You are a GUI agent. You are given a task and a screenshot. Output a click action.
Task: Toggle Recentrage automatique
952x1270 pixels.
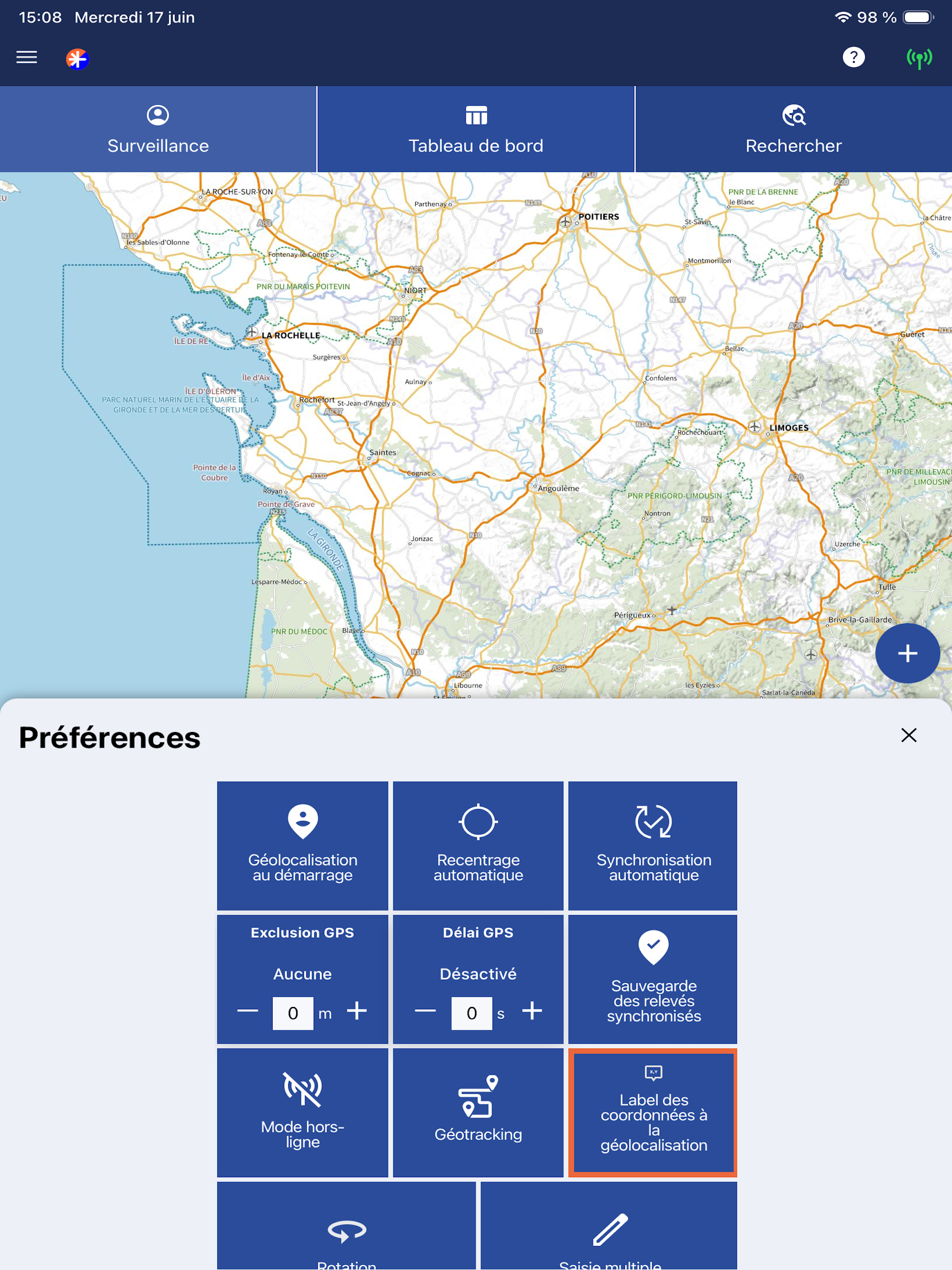(x=478, y=845)
